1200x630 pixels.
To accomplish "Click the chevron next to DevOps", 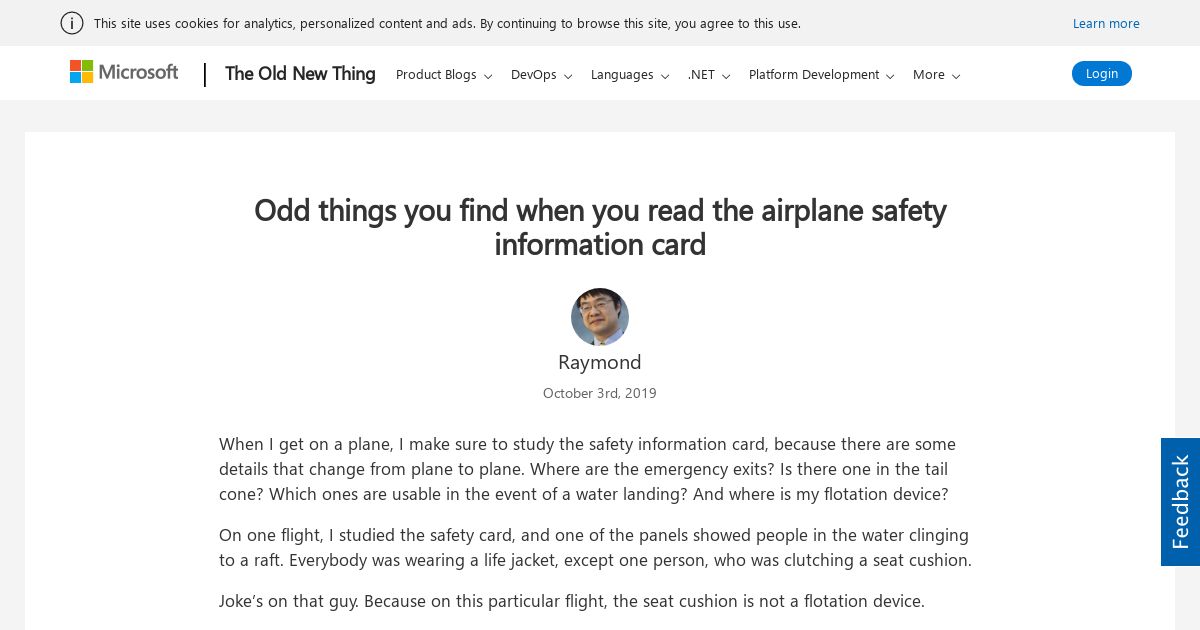I will point(568,76).
